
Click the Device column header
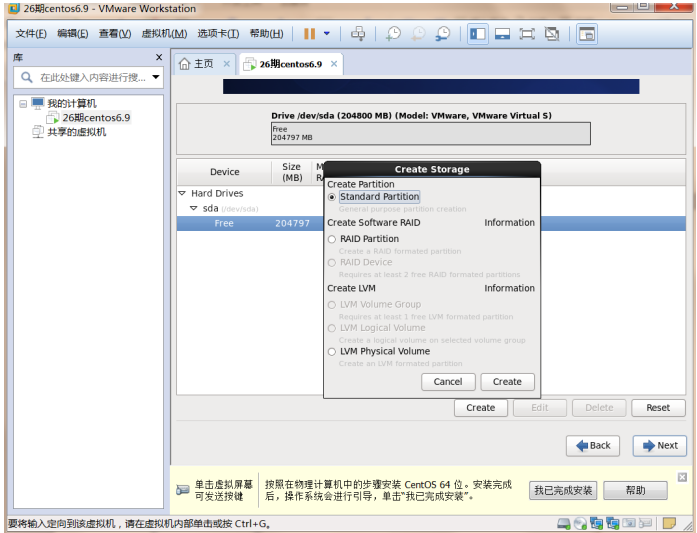(x=224, y=172)
